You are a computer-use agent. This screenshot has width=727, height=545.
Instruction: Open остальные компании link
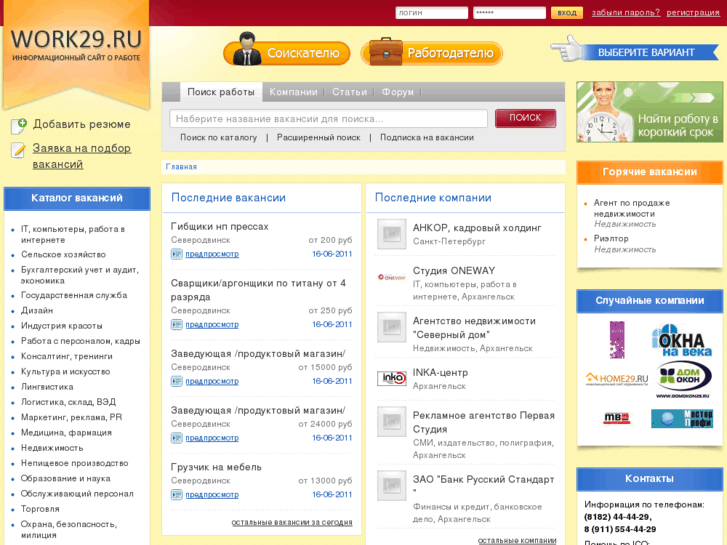tap(517, 540)
